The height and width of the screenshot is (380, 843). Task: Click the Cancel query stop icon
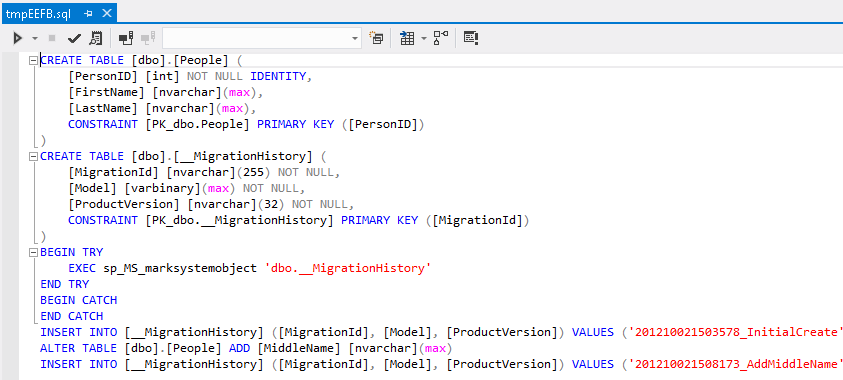[x=52, y=38]
